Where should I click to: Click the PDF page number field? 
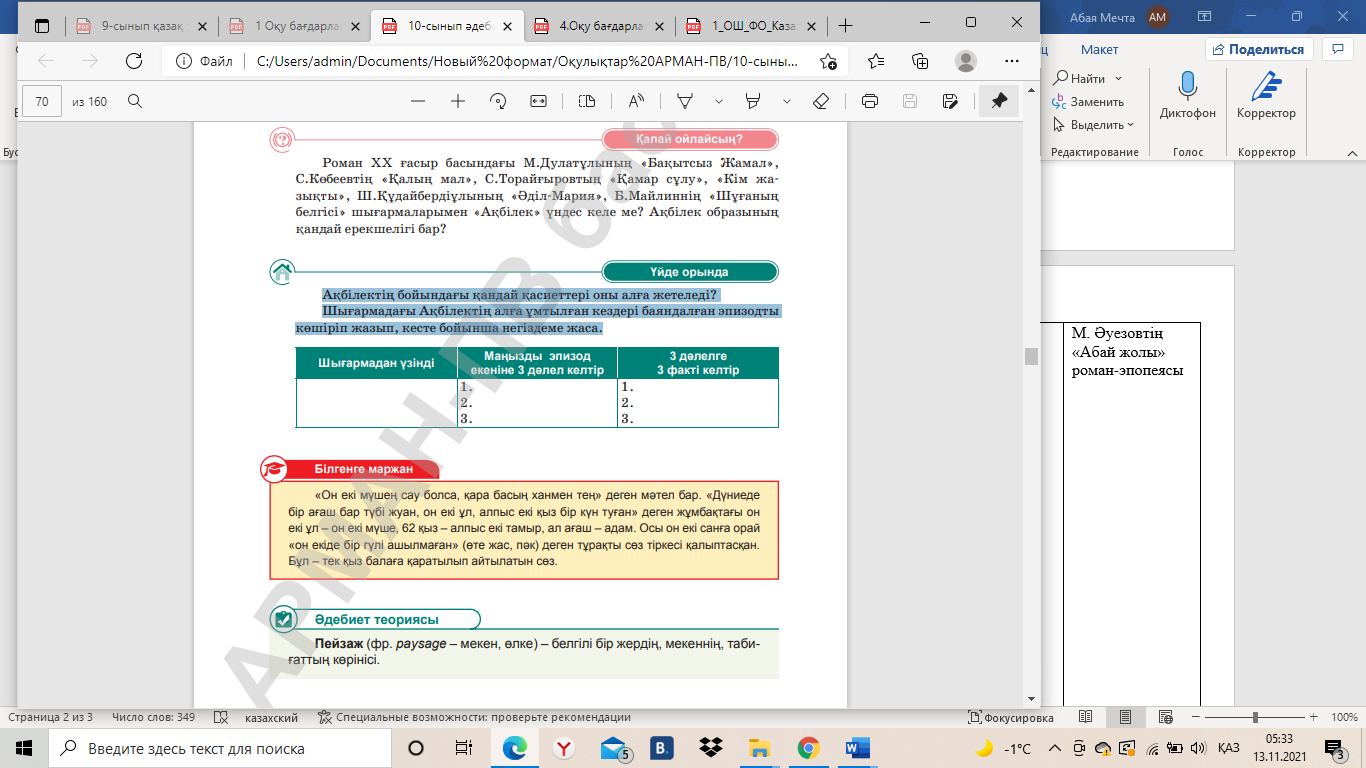[42, 101]
